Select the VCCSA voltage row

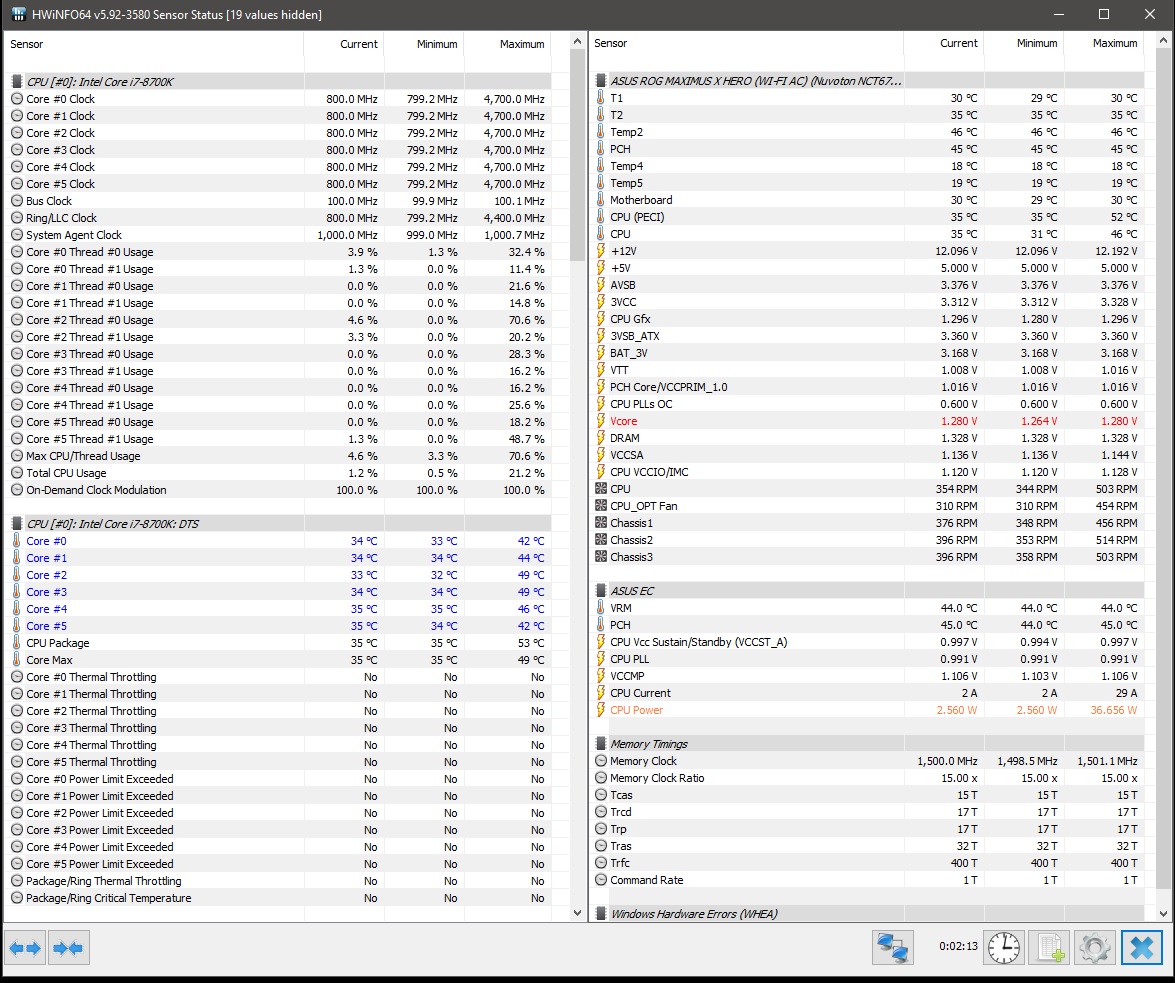click(x=867, y=455)
